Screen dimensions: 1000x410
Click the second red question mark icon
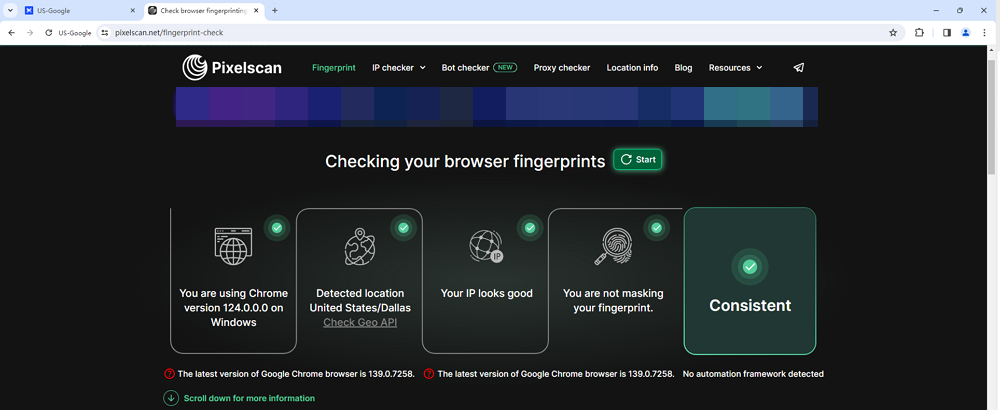(x=429, y=374)
